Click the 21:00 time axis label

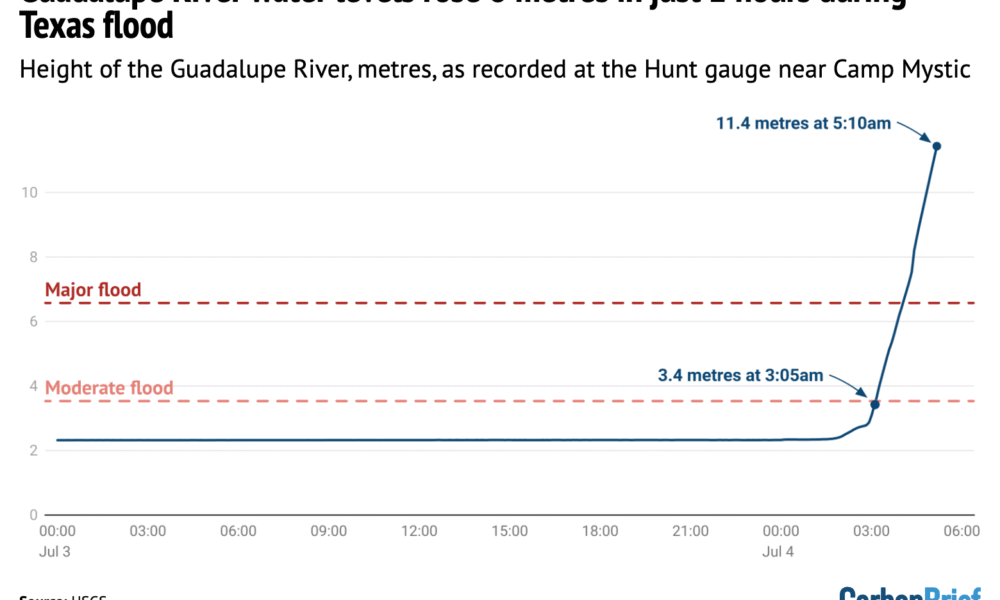tap(690, 532)
